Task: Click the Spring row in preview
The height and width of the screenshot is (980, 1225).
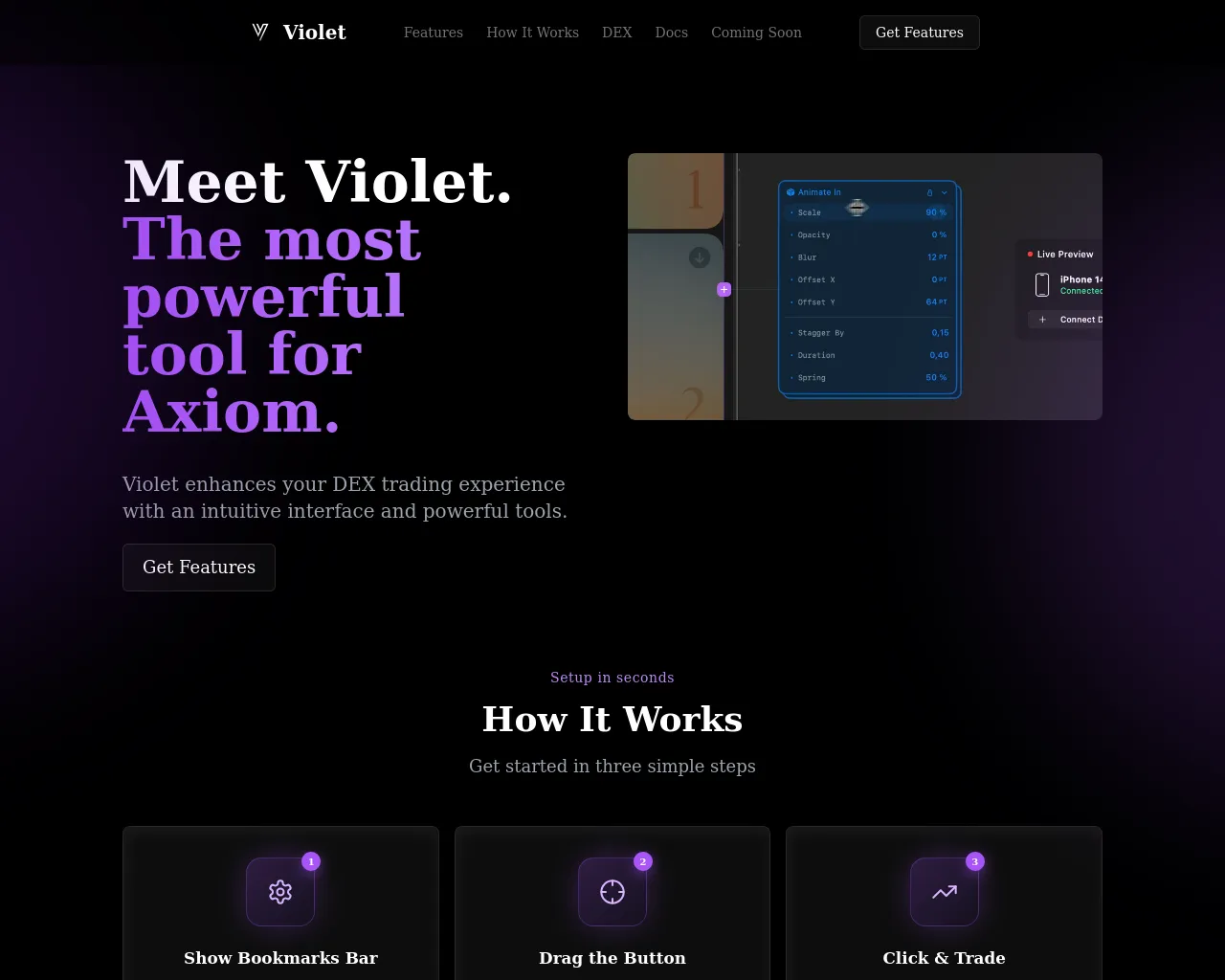Action: pyautogui.click(x=868, y=378)
